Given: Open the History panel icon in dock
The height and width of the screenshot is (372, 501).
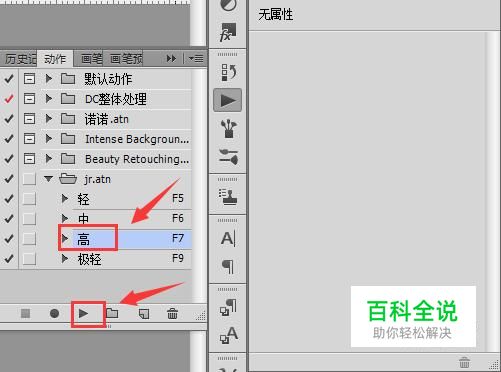Looking at the screenshot, I should [x=228, y=72].
